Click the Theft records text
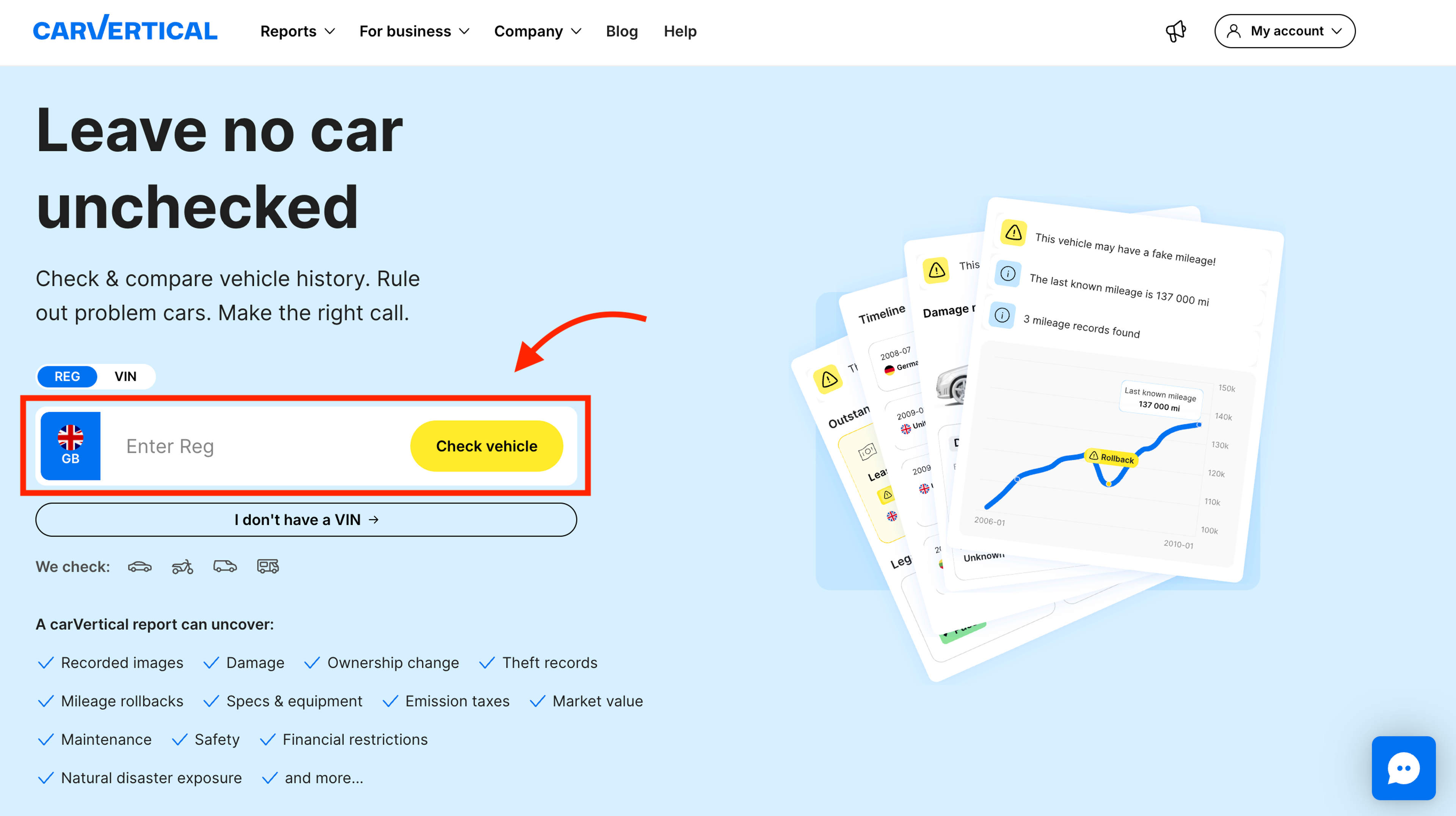Viewport: 1456px width, 816px height. pos(550,662)
